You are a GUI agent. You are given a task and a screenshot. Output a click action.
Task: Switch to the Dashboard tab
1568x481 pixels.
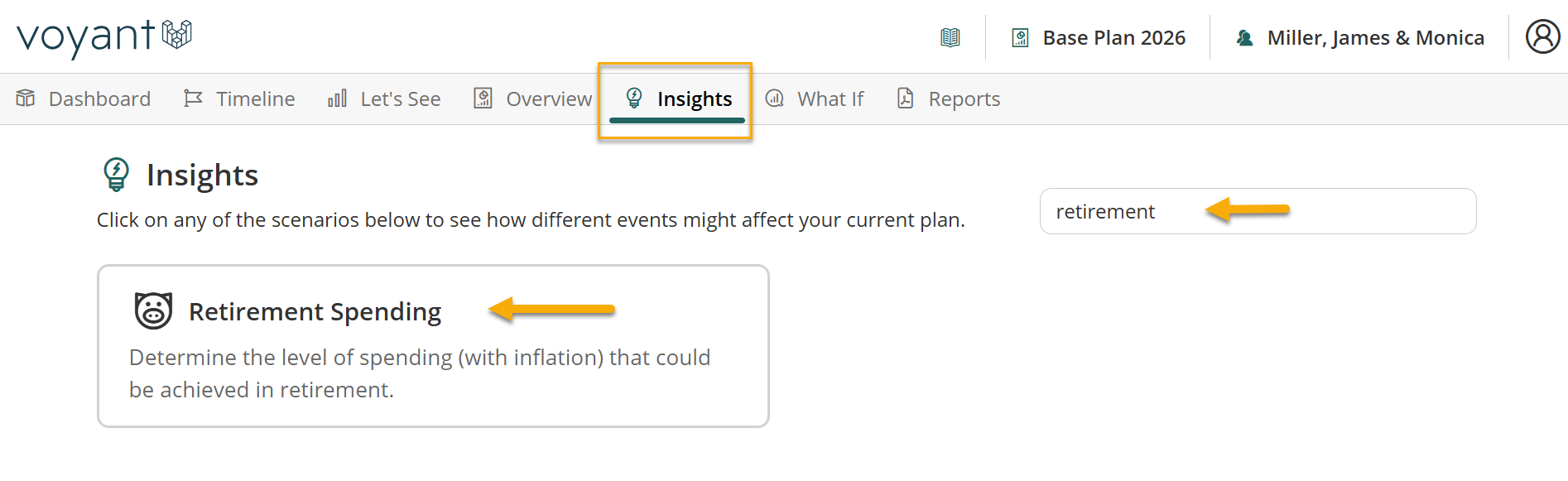[x=83, y=99]
